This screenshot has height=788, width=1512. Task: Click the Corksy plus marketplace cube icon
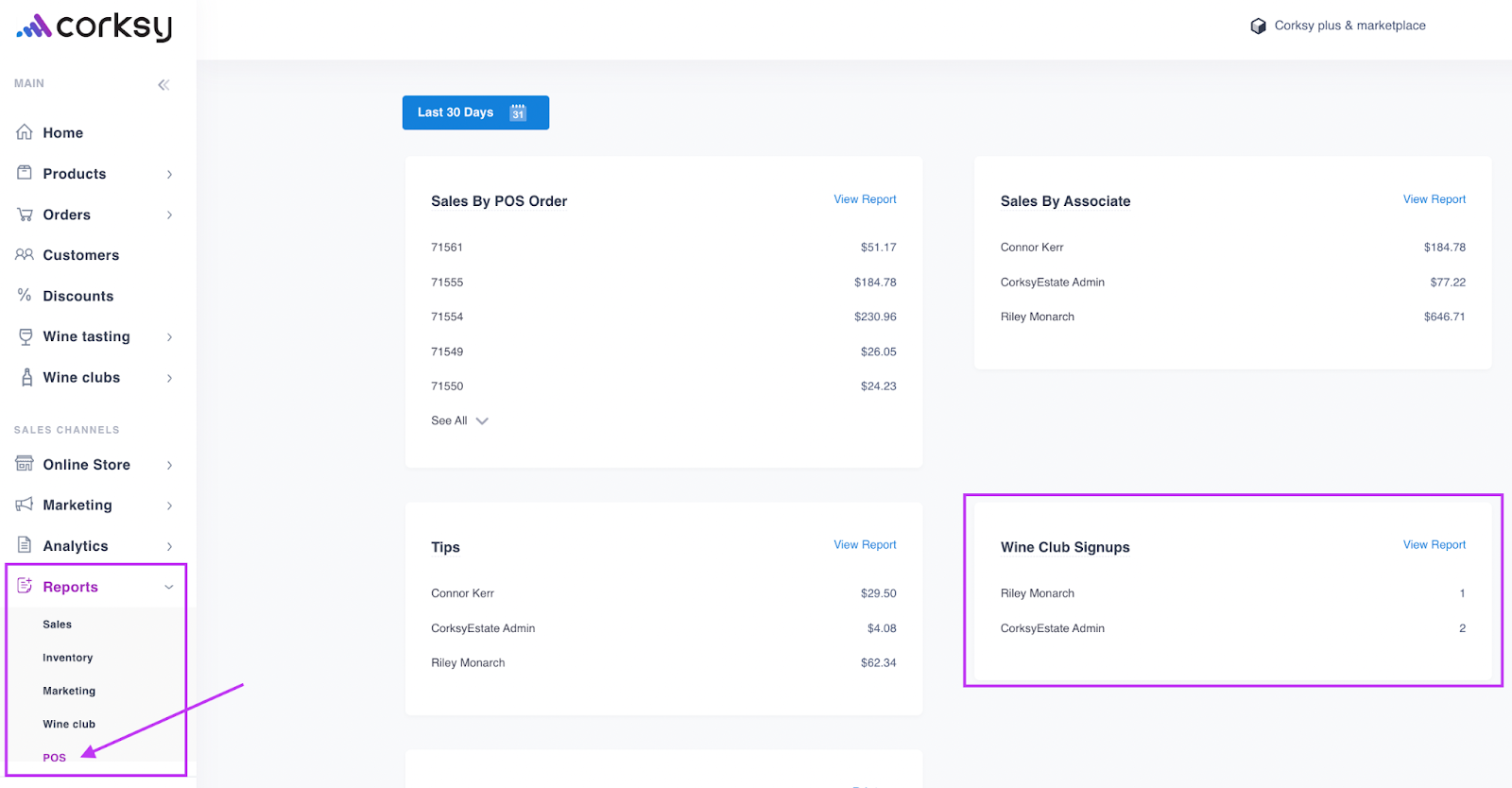pos(1258,26)
